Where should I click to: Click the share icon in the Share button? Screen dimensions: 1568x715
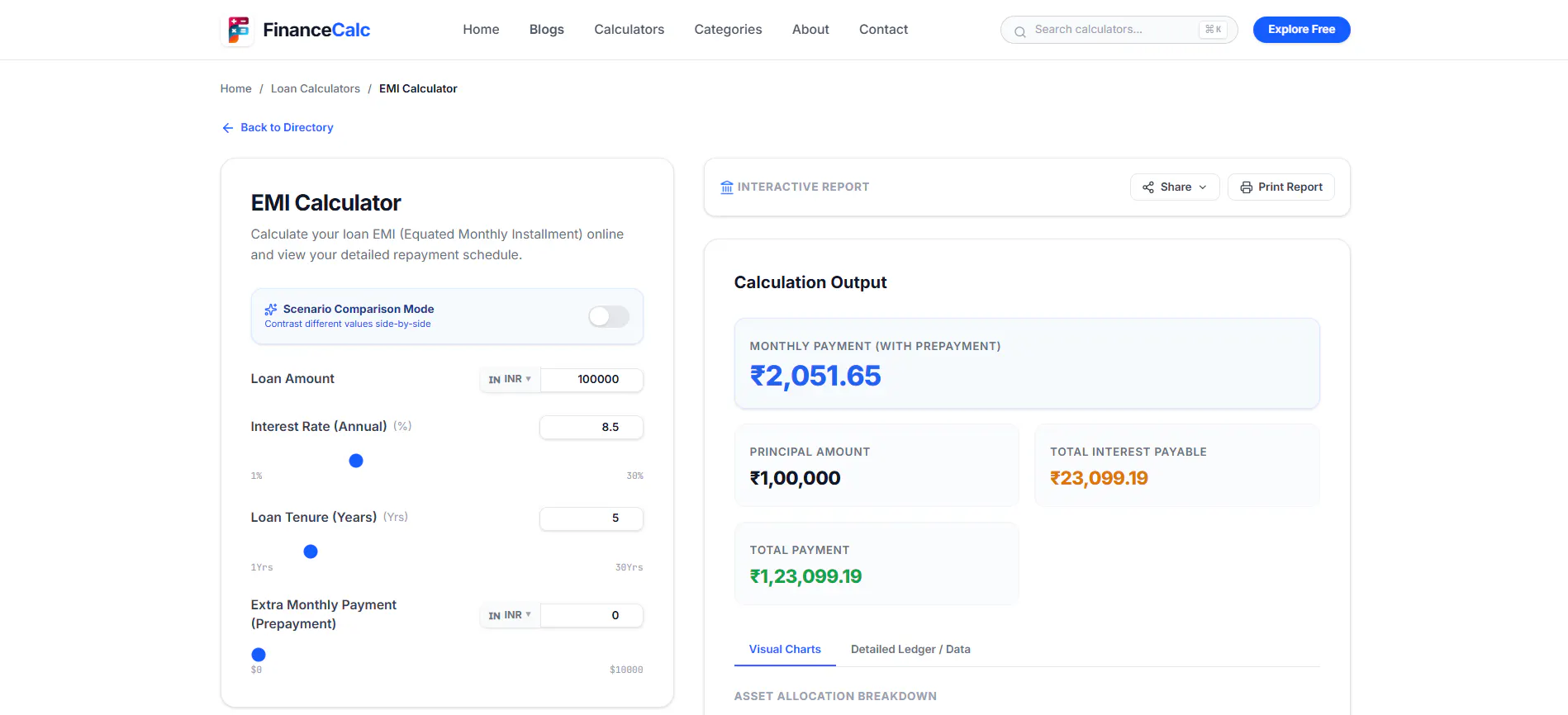tap(1148, 187)
